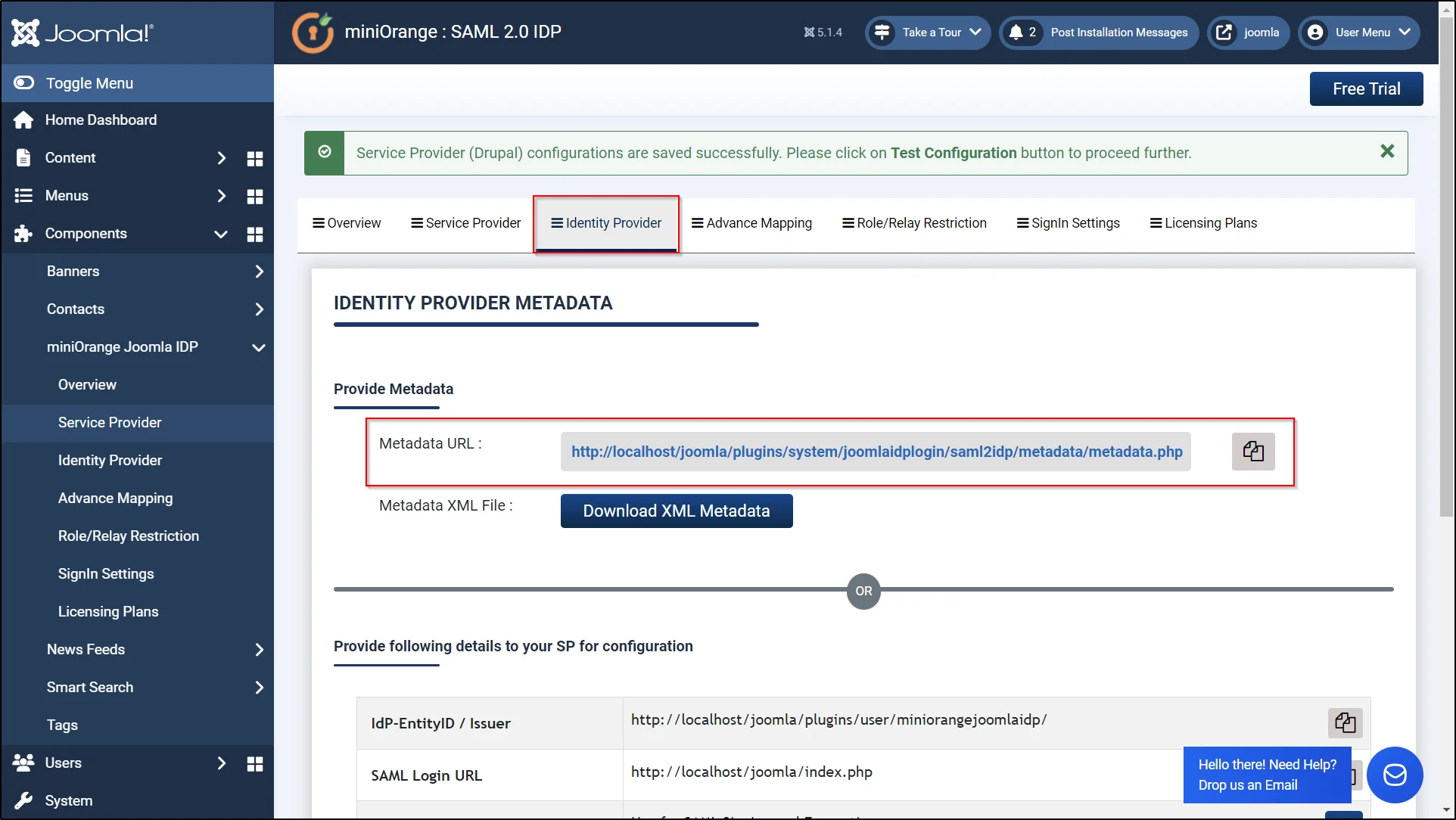Viewport: 1456px width, 820px height.
Task: Click the Users people icon
Action: click(x=23, y=763)
